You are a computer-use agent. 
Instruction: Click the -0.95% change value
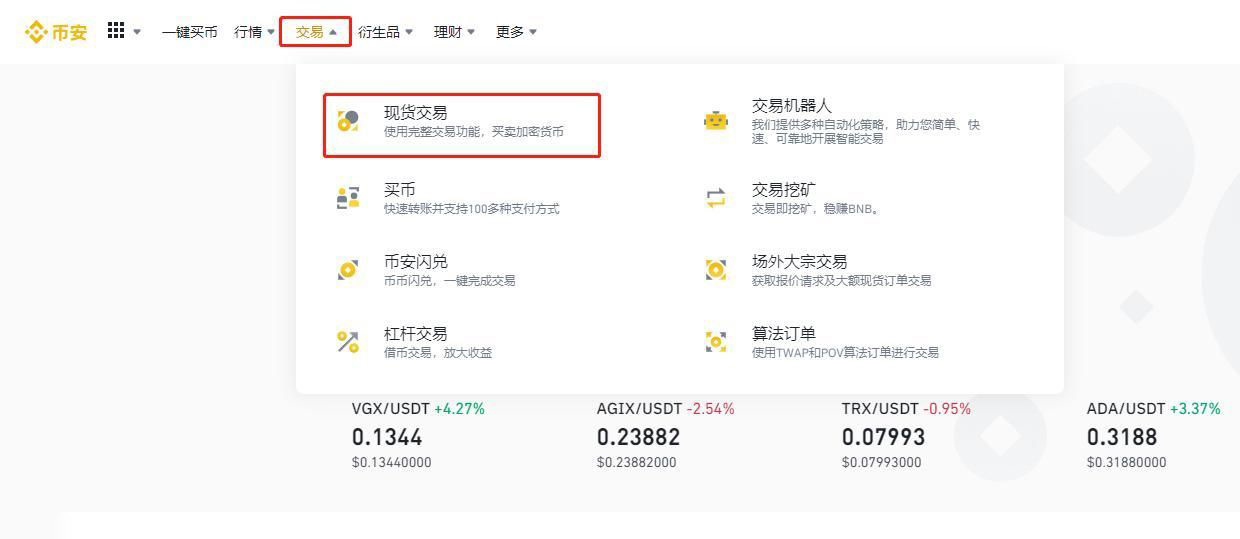[x=947, y=409]
